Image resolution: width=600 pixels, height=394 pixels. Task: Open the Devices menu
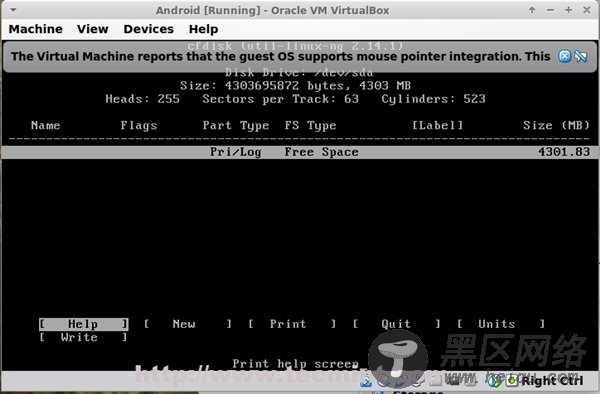[148, 29]
